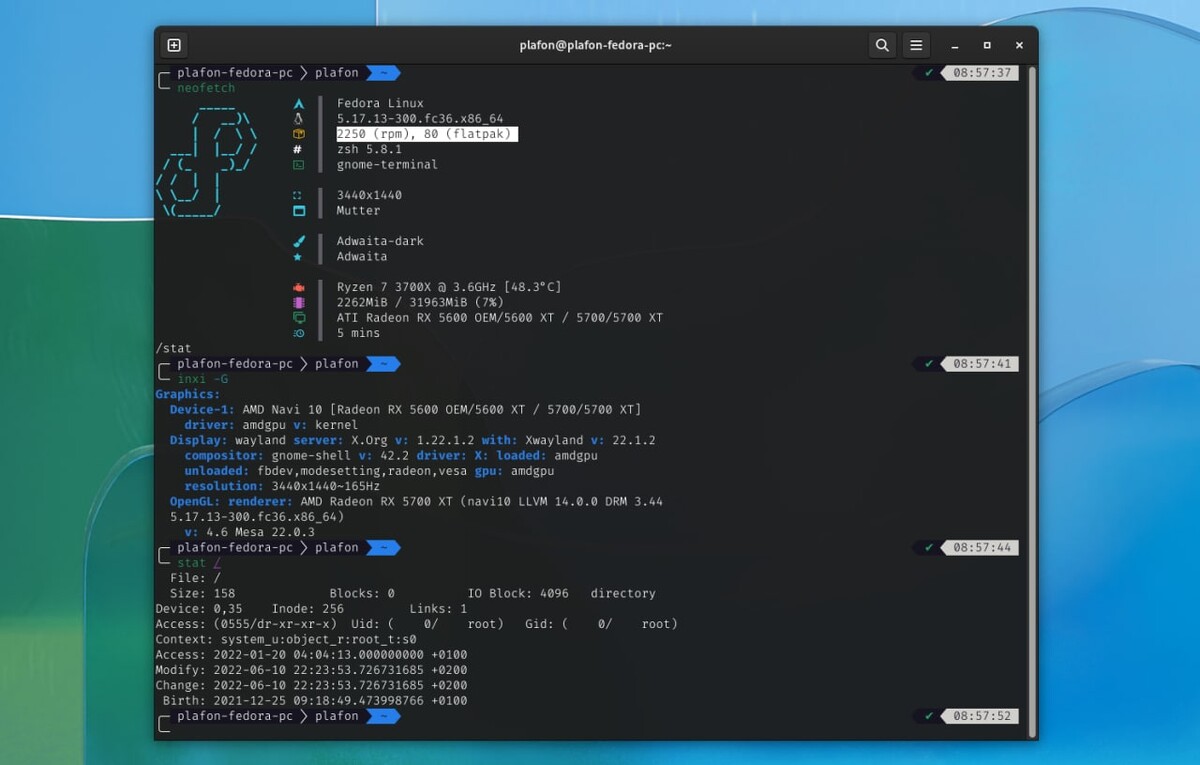This screenshot has height=765, width=1200.
Task: Click the package box icon beside 2250 (rpm)
Action: [298, 134]
